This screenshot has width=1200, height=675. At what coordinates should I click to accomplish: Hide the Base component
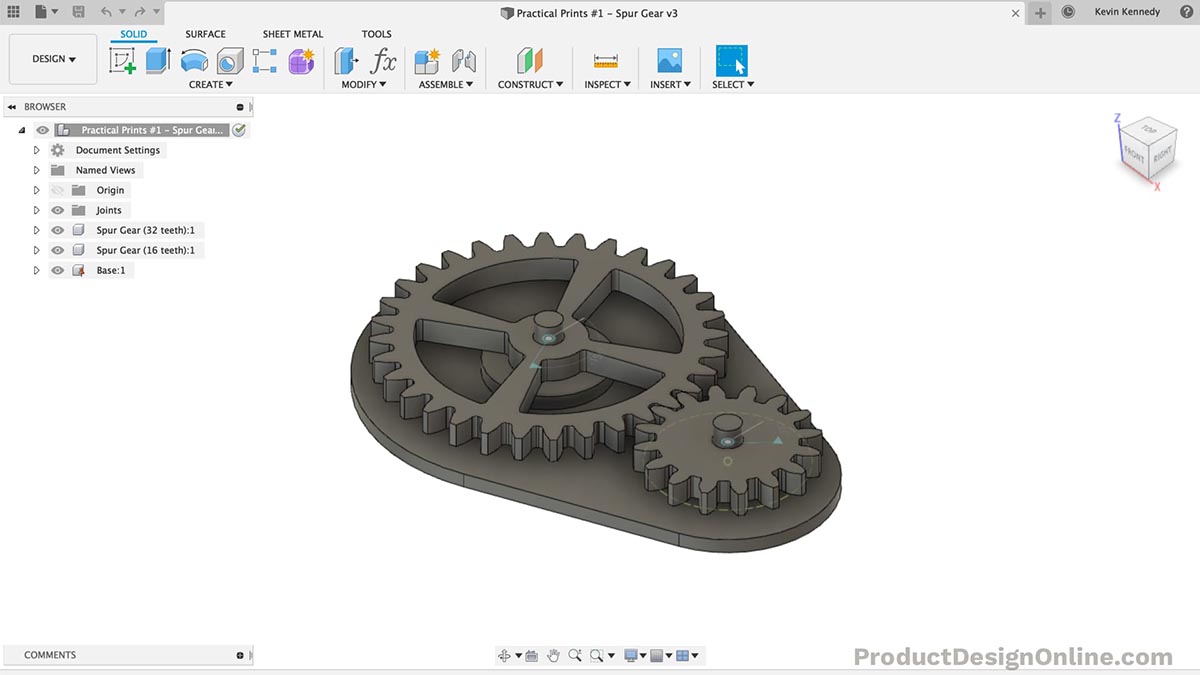coord(57,269)
